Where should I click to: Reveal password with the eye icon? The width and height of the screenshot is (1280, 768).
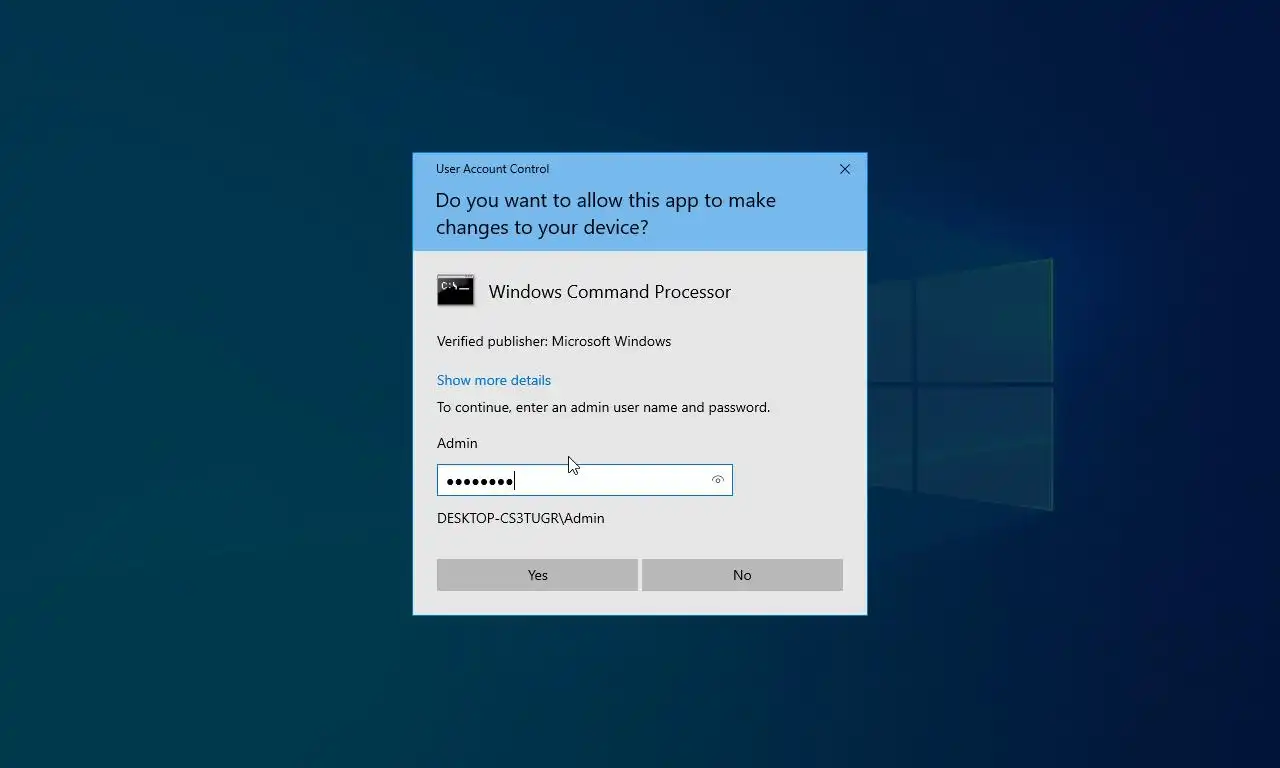point(717,480)
